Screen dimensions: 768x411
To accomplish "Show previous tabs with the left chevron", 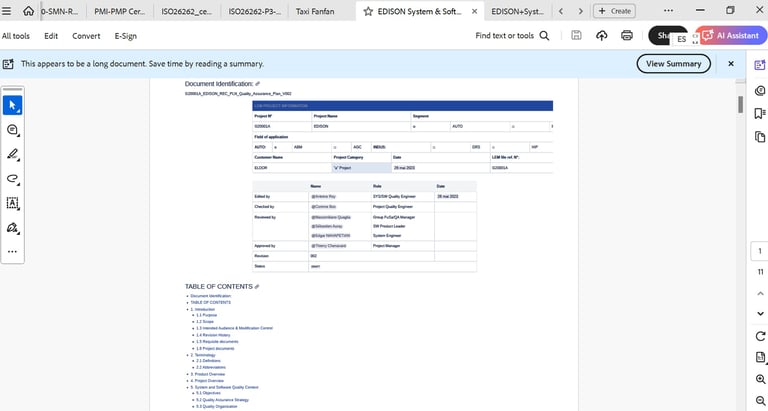I will click(561, 11).
